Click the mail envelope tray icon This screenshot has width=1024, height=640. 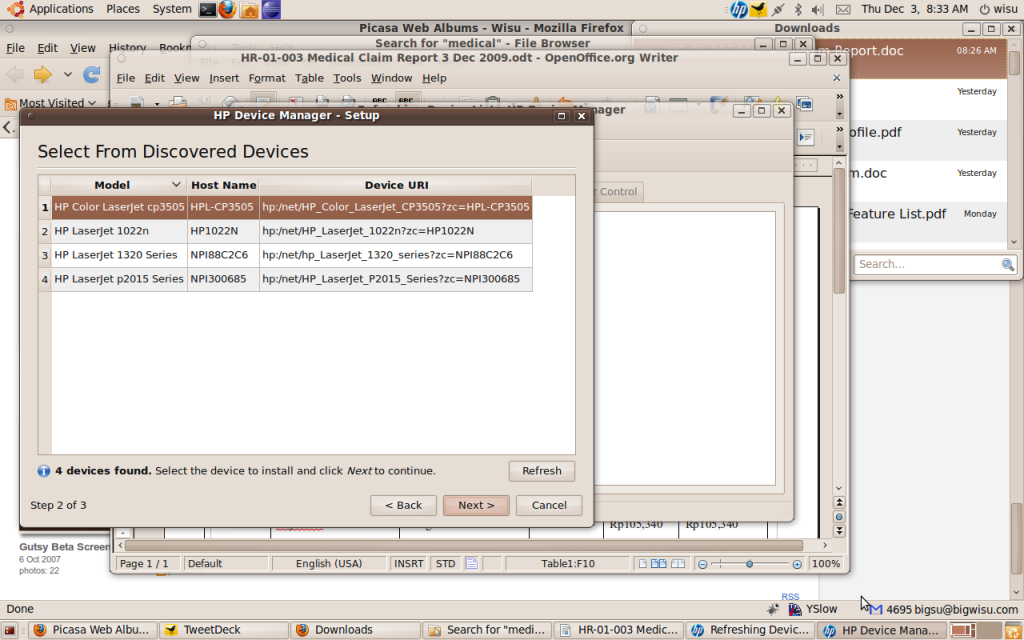(x=843, y=9)
